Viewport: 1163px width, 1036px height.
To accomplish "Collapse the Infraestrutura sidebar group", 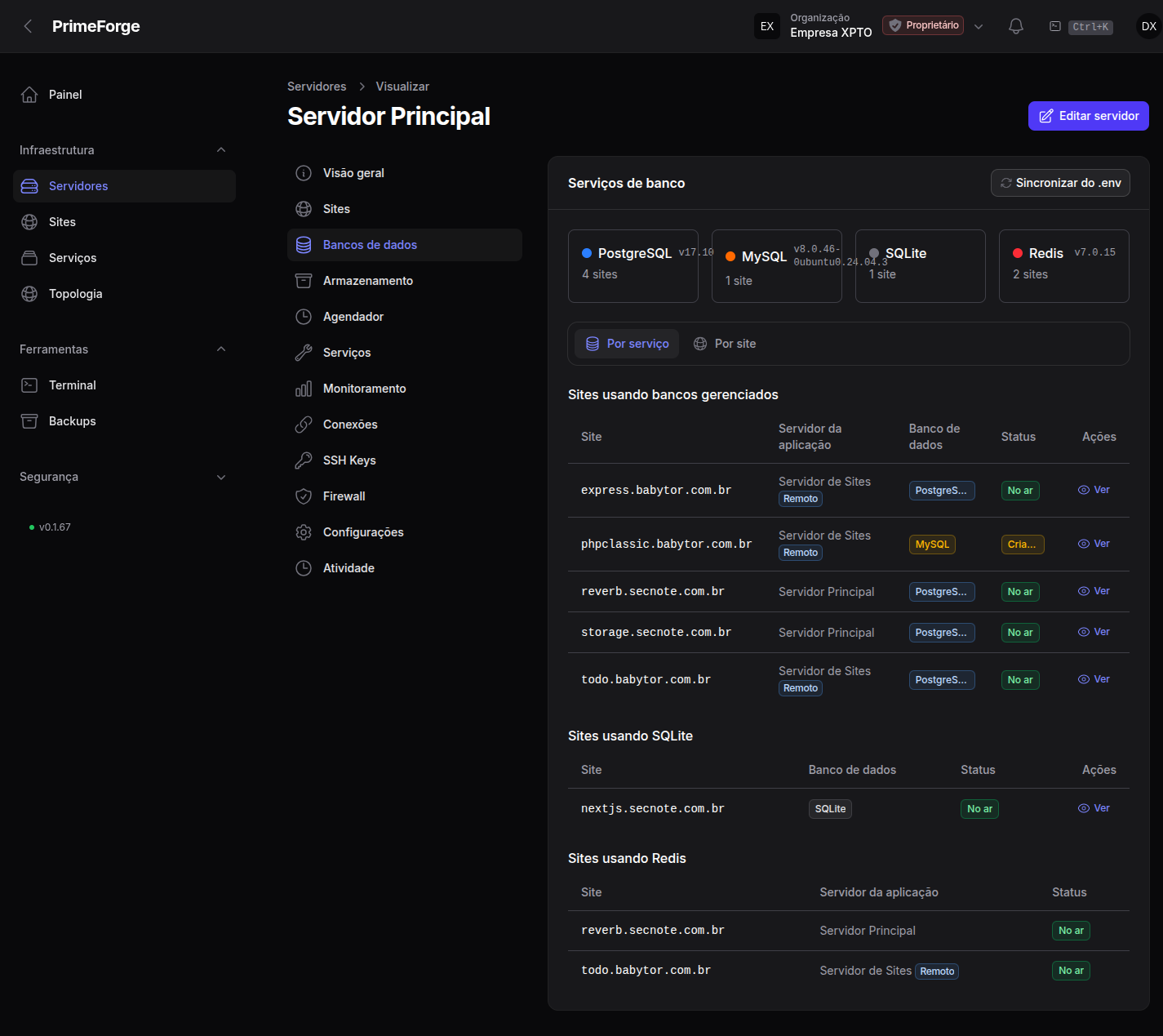I will 221,150.
